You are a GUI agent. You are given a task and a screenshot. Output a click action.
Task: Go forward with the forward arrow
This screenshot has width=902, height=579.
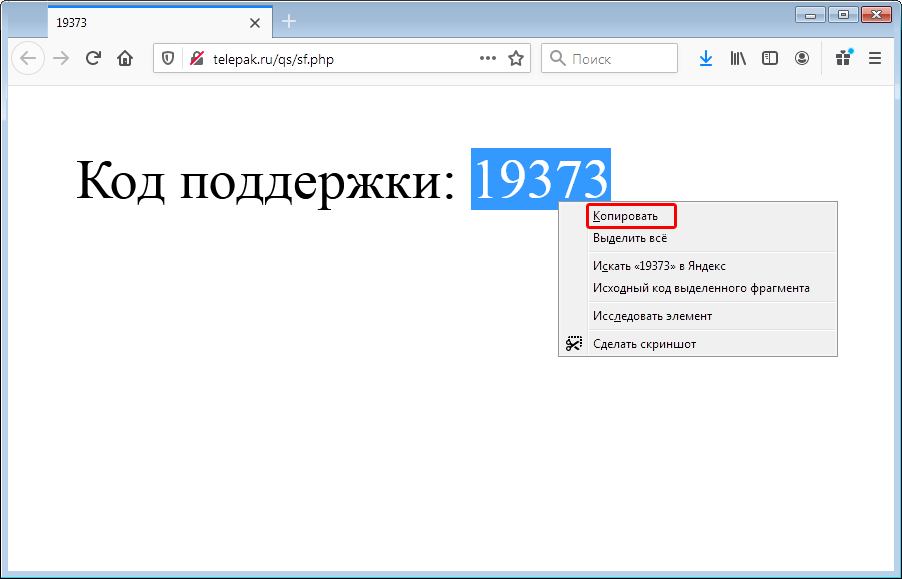pos(60,58)
